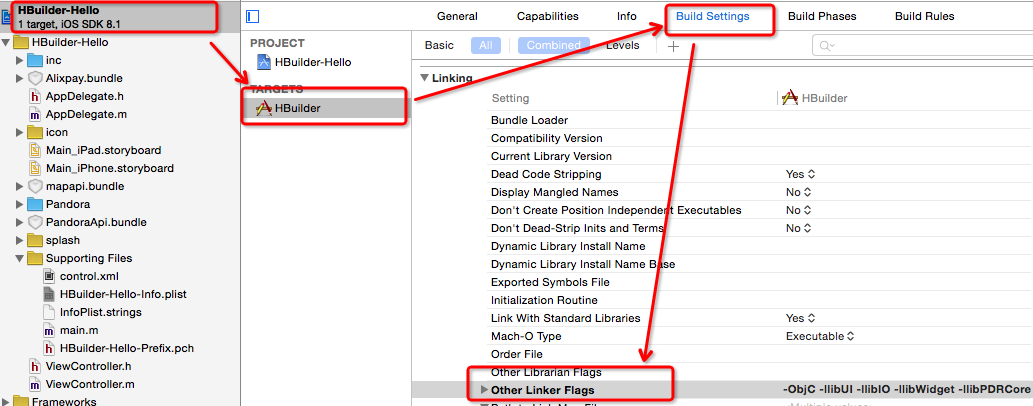Click the HBuilder-Hello project blueprint icon
Screen dimensions: 1033x406
pyautogui.click(x=264, y=63)
